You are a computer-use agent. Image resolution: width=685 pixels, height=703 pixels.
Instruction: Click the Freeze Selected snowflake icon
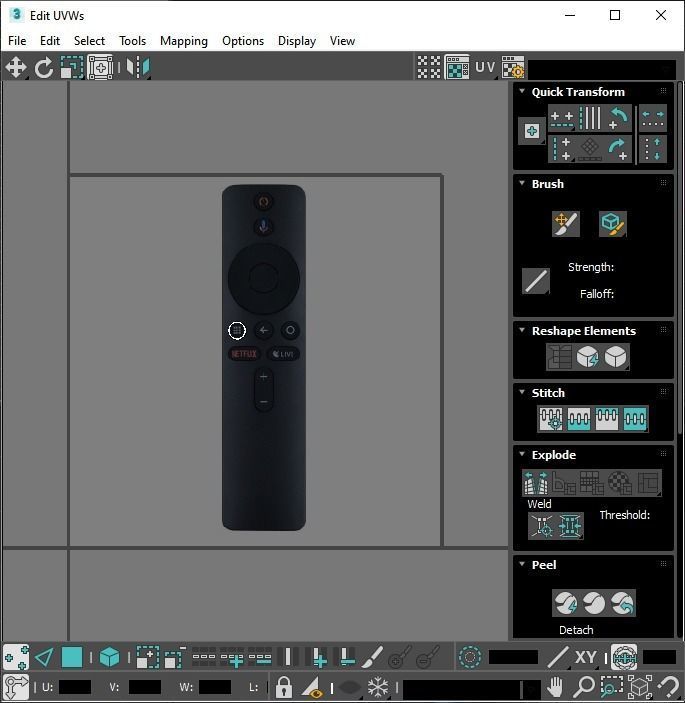tap(378, 687)
